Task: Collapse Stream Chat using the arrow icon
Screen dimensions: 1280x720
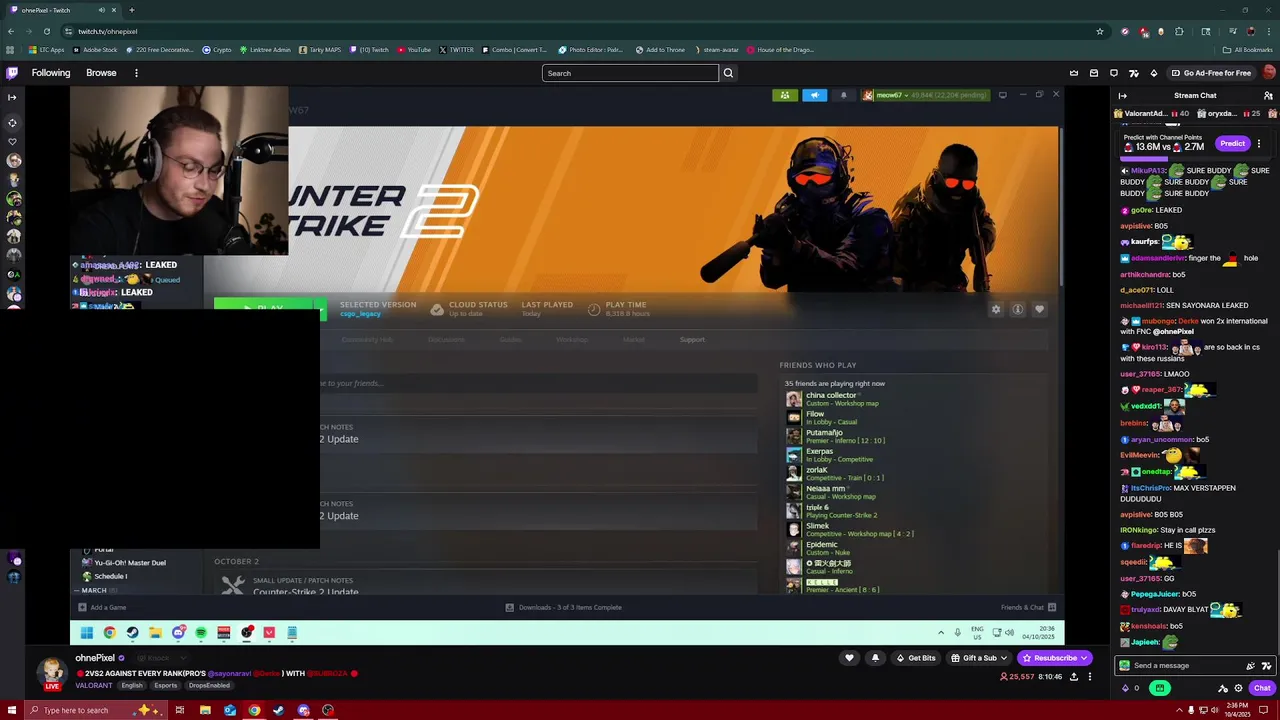Action: (x=1122, y=96)
